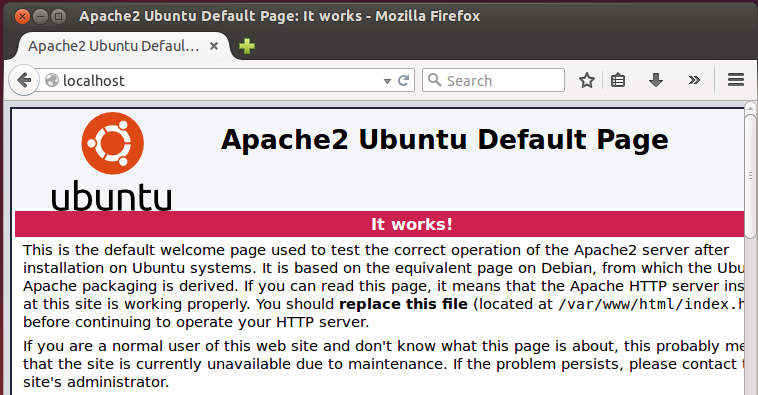Go back with the back arrow button
The width and height of the screenshot is (758, 395).
(x=24, y=80)
